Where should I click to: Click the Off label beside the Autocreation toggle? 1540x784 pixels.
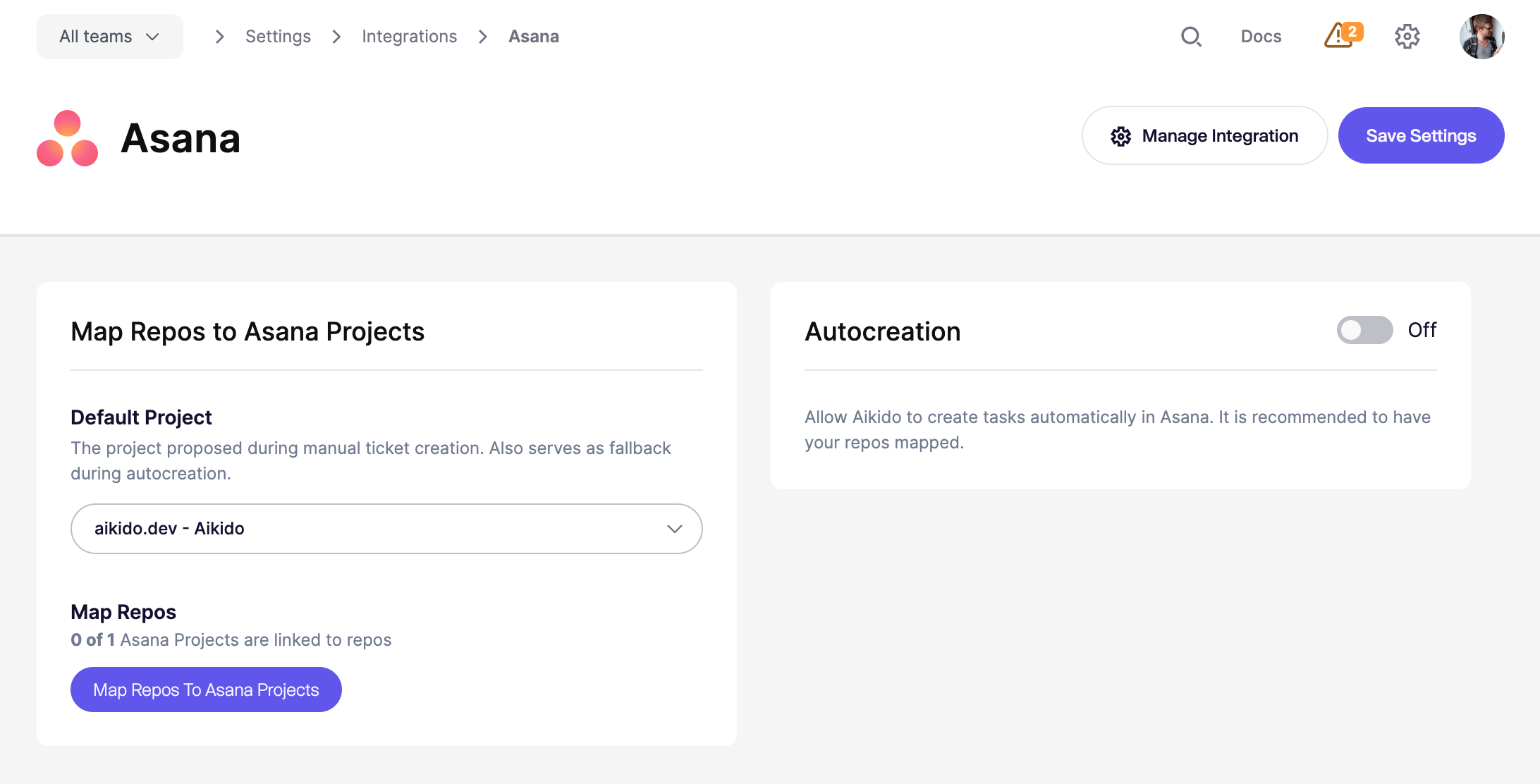(x=1422, y=330)
